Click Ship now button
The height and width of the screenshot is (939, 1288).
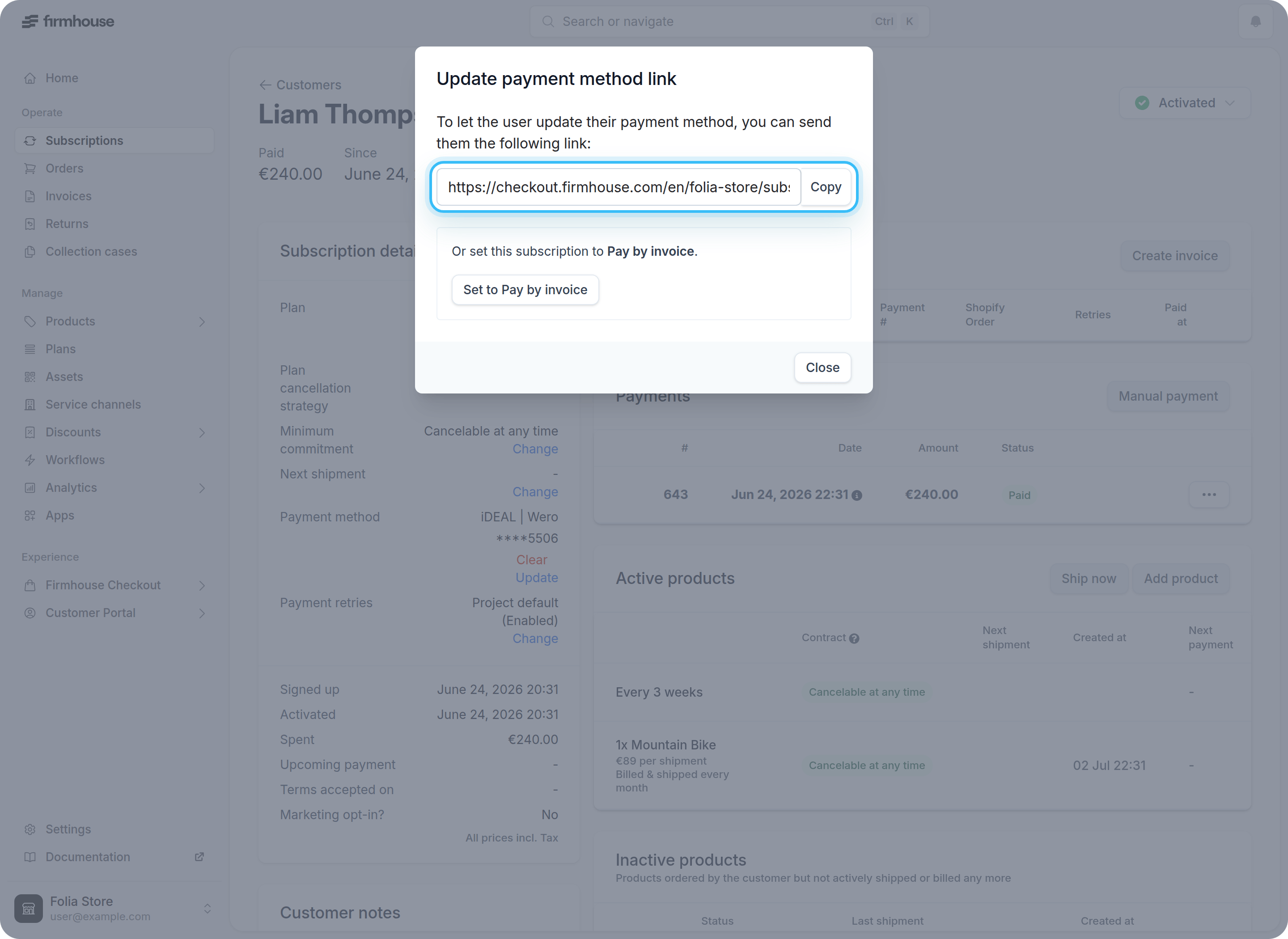1089,579
